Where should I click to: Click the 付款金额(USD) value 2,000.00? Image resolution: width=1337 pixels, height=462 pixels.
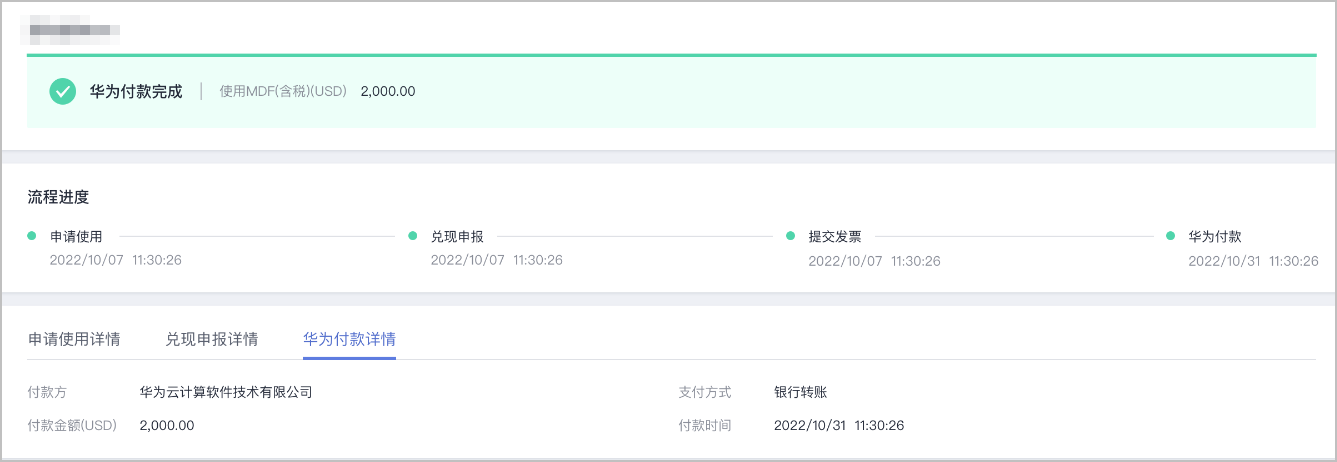[167, 425]
